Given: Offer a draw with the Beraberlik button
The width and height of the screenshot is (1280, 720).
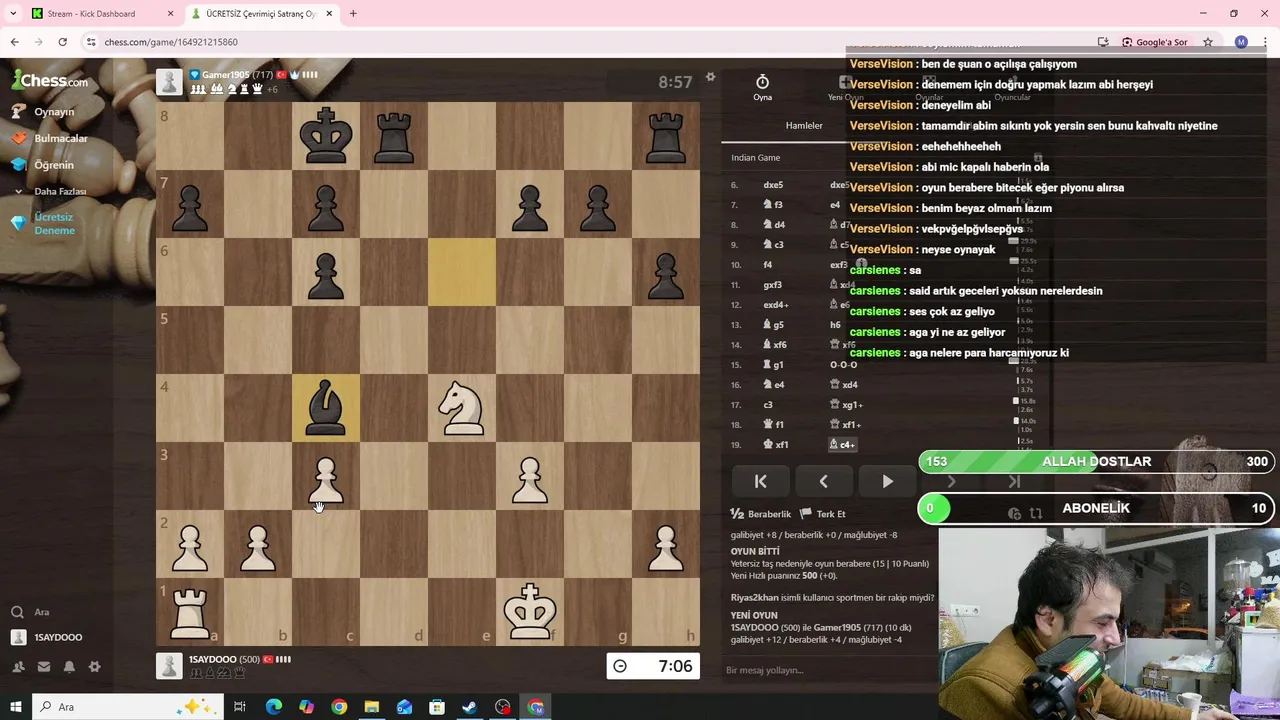Looking at the screenshot, I should [761, 514].
